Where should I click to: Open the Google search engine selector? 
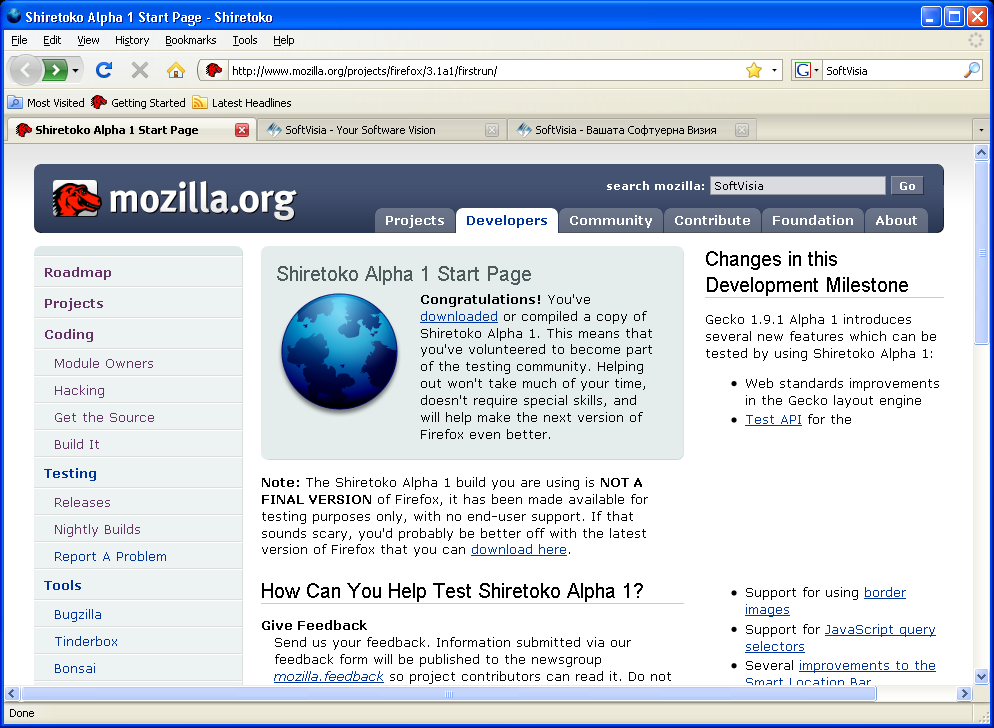pyautogui.click(x=807, y=70)
